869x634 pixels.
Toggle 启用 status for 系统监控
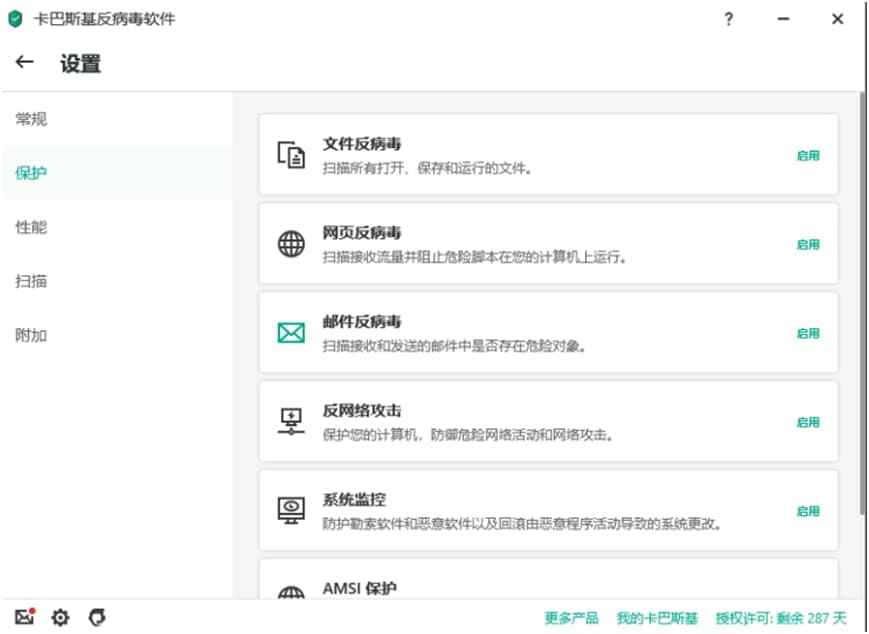pyautogui.click(x=807, y=511)
